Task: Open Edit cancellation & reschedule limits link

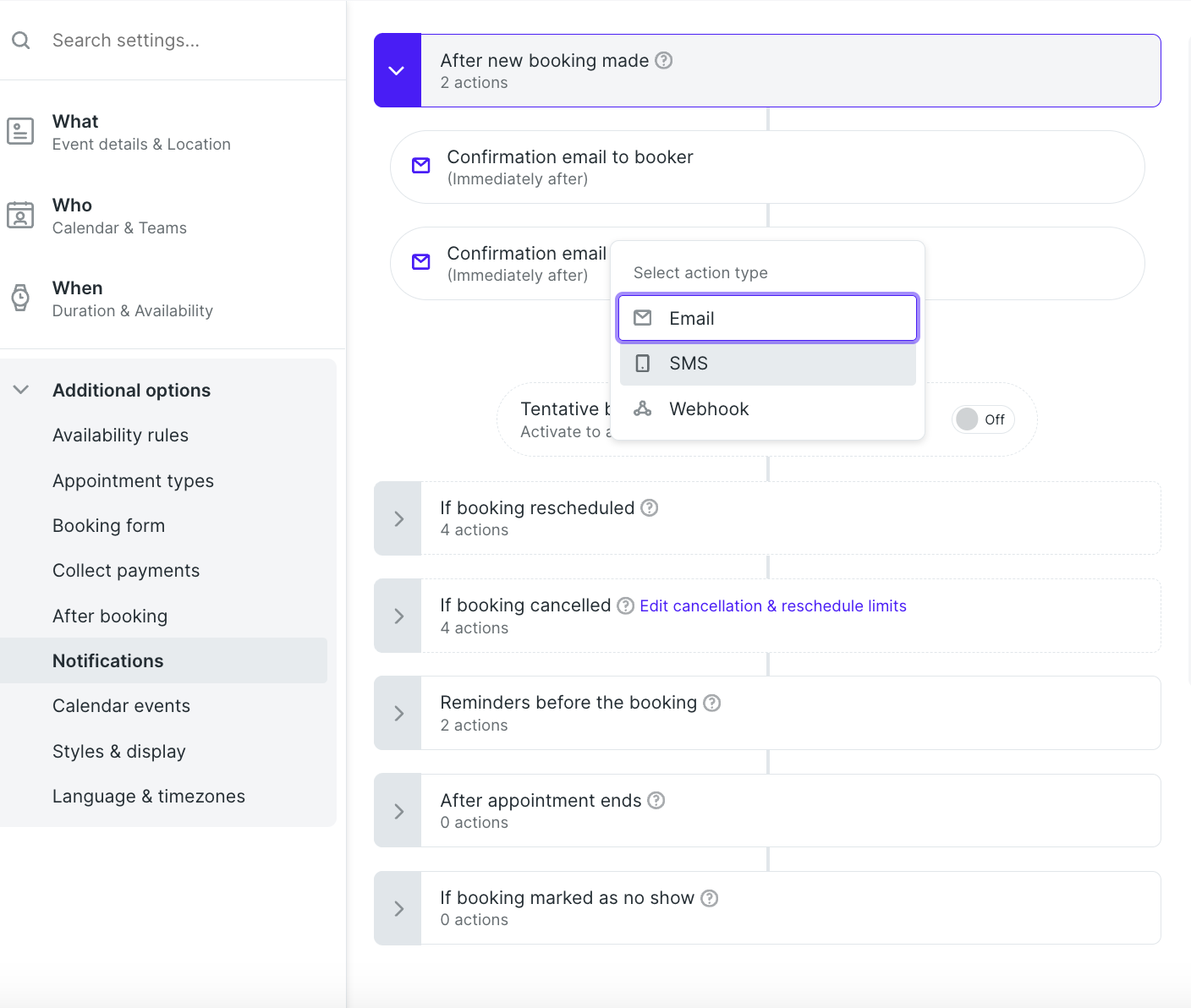Action: click(x=773, y=606)
